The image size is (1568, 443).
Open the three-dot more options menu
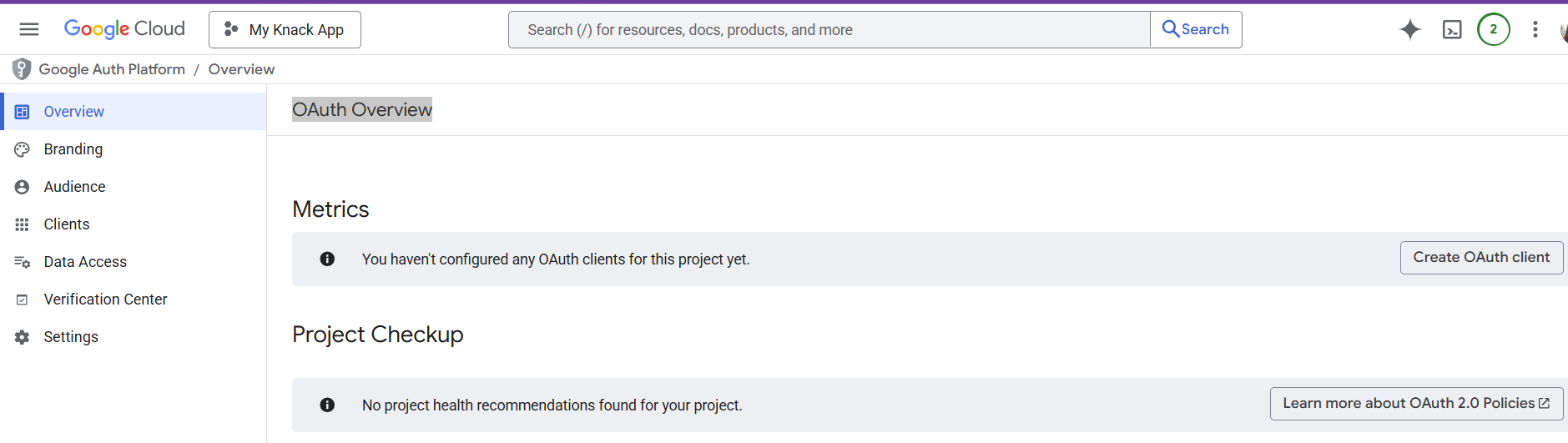click(x=1535, y=30)
